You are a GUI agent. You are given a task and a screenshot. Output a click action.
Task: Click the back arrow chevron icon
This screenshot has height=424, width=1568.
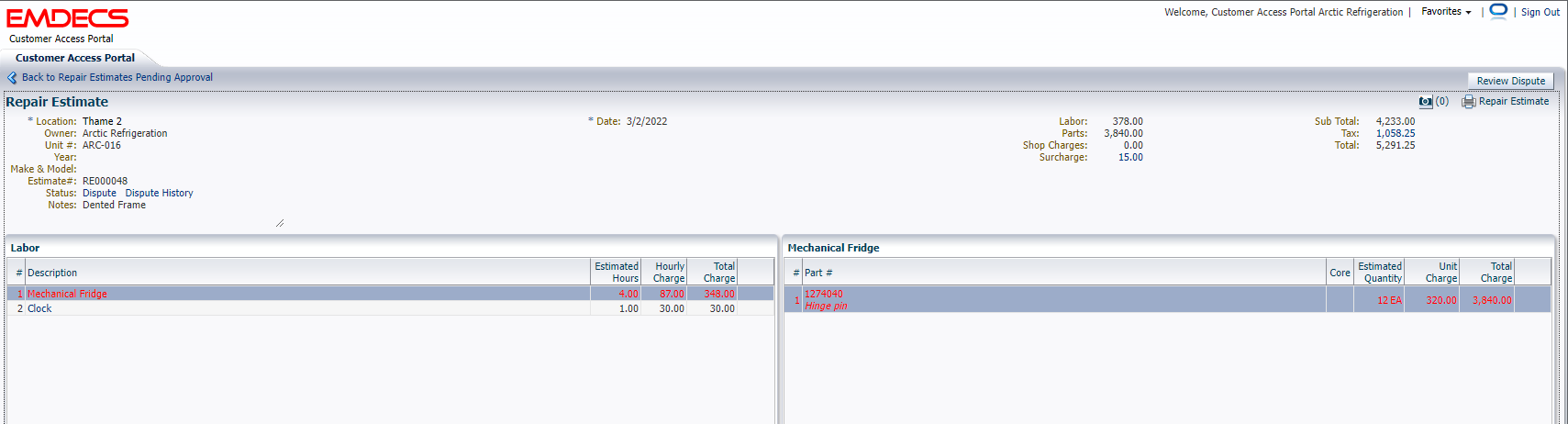[12, 78]
